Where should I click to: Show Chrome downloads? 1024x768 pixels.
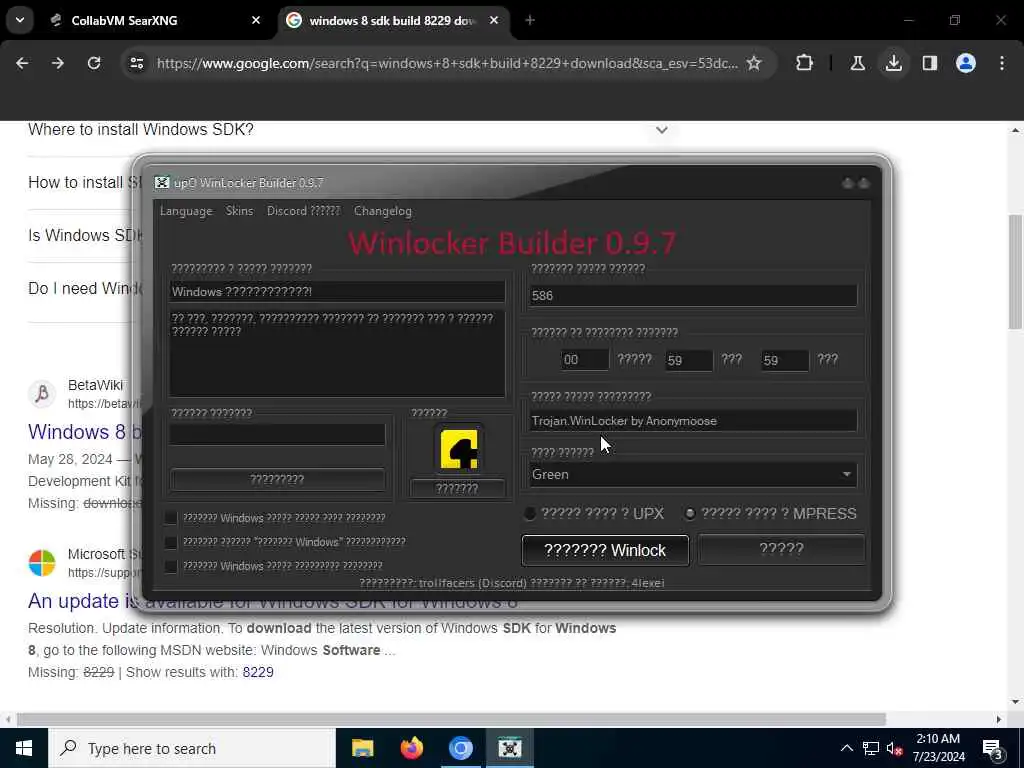[894, 63]
